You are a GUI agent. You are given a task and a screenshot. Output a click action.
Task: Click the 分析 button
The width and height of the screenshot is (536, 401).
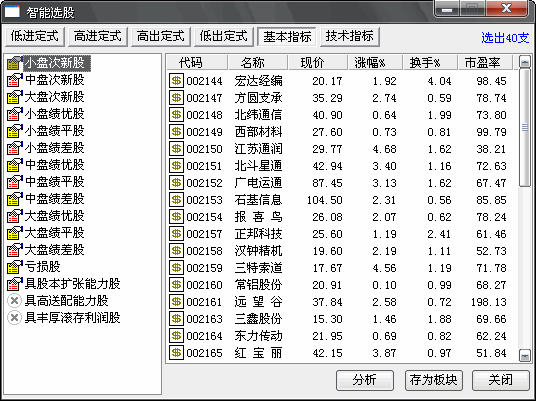point(365,380)
